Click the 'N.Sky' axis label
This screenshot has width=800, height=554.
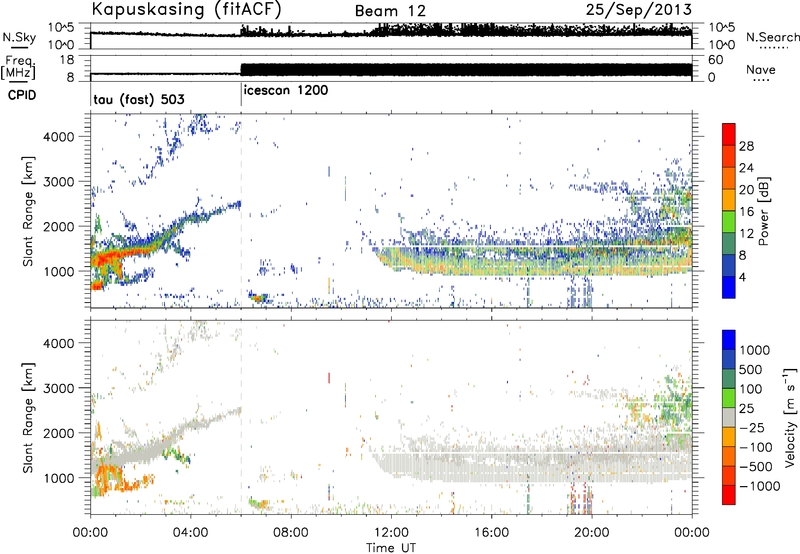click(19, 37)
